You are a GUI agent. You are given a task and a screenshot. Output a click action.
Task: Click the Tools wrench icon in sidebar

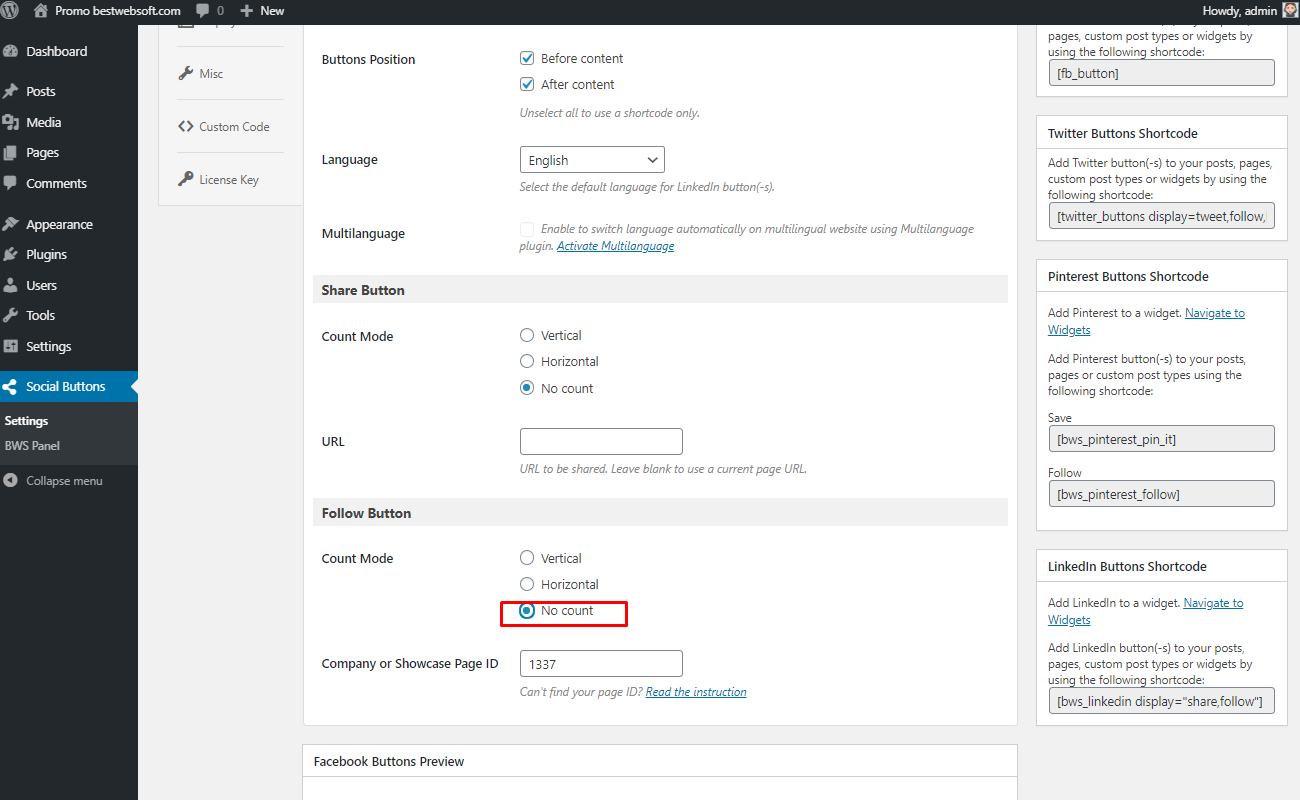point(11,315)
